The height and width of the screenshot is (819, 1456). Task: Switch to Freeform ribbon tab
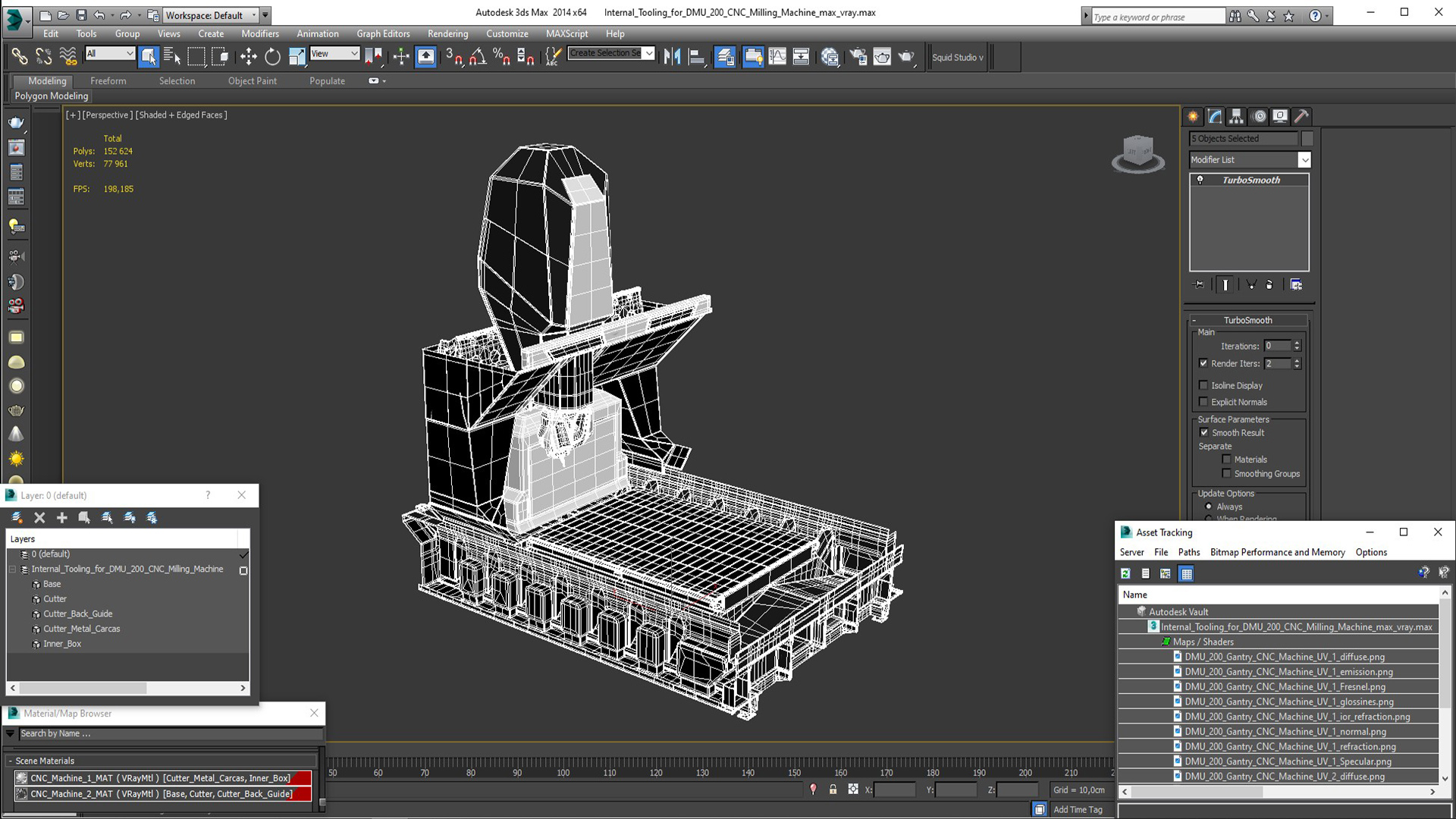pos(108,80)
